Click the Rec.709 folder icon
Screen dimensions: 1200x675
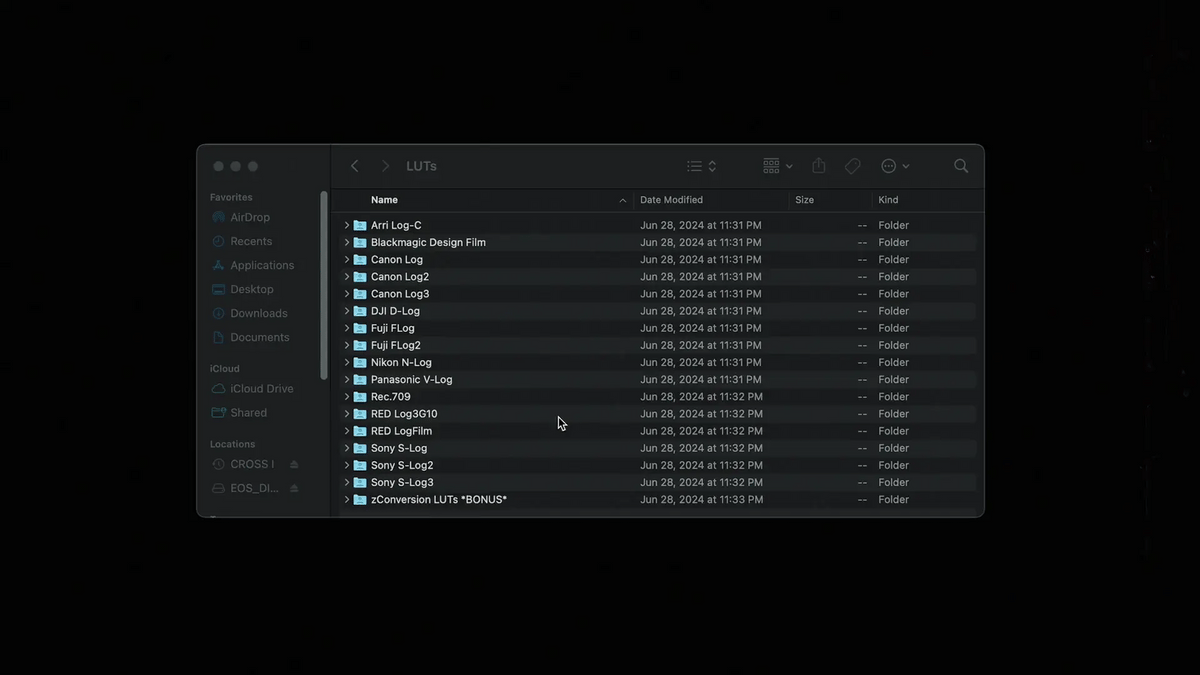360,397
